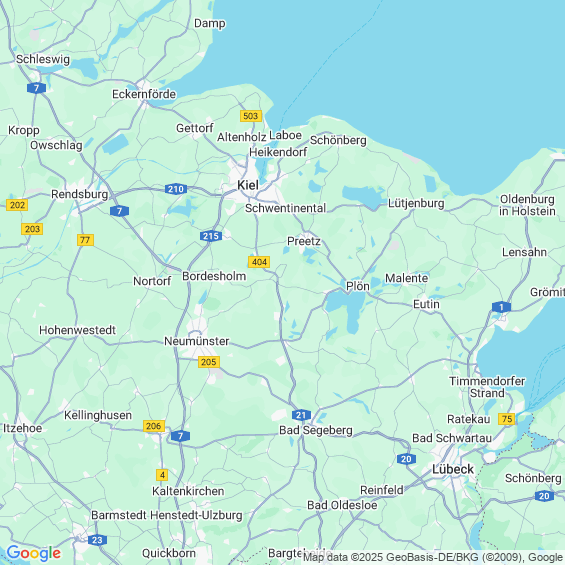Click the yellow 205 road shield near Neumünster
The height and width of the screenshot is (565, 565).
click(x=209, y=362)
